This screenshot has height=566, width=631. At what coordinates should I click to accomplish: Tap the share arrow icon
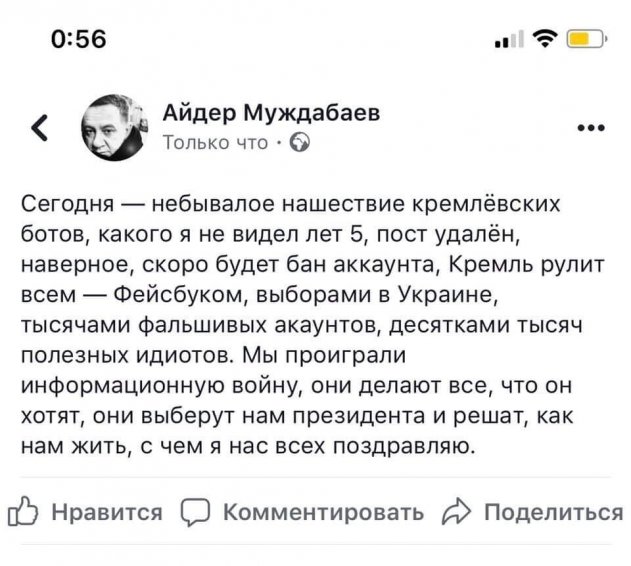pos(459,513)
